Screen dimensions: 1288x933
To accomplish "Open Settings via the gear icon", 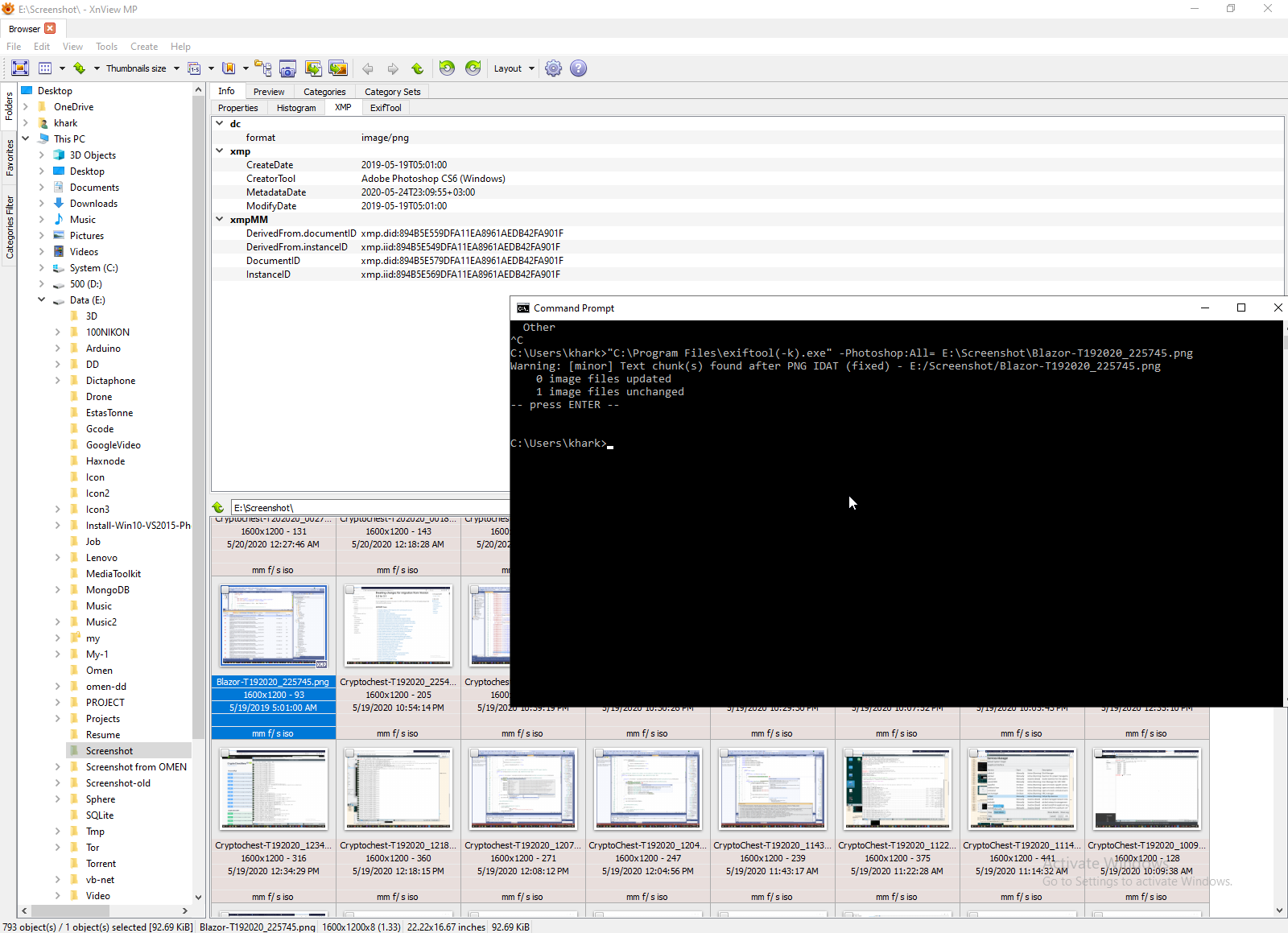I will pyautogui.click(x=553, y=68).
